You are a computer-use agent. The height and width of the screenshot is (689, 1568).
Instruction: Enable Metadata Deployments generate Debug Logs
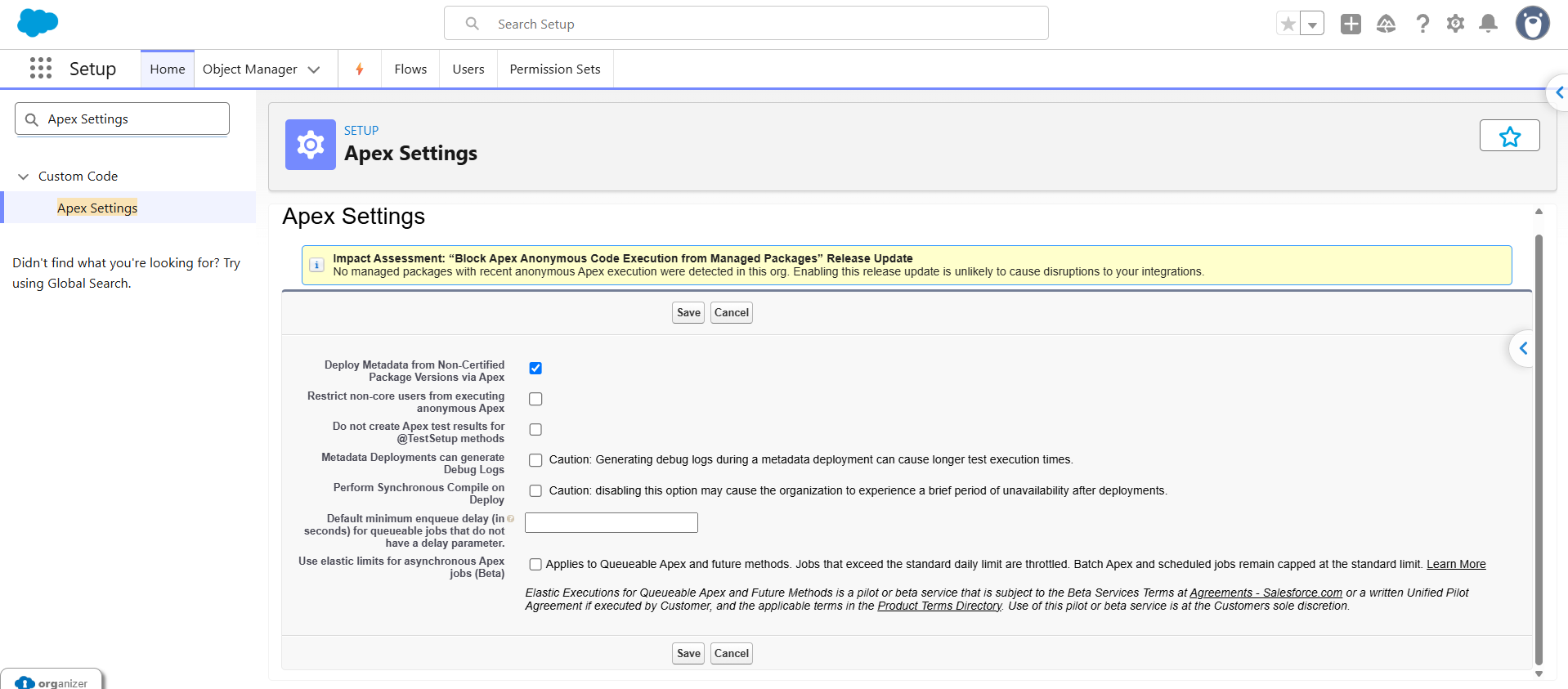coord(535,460)
